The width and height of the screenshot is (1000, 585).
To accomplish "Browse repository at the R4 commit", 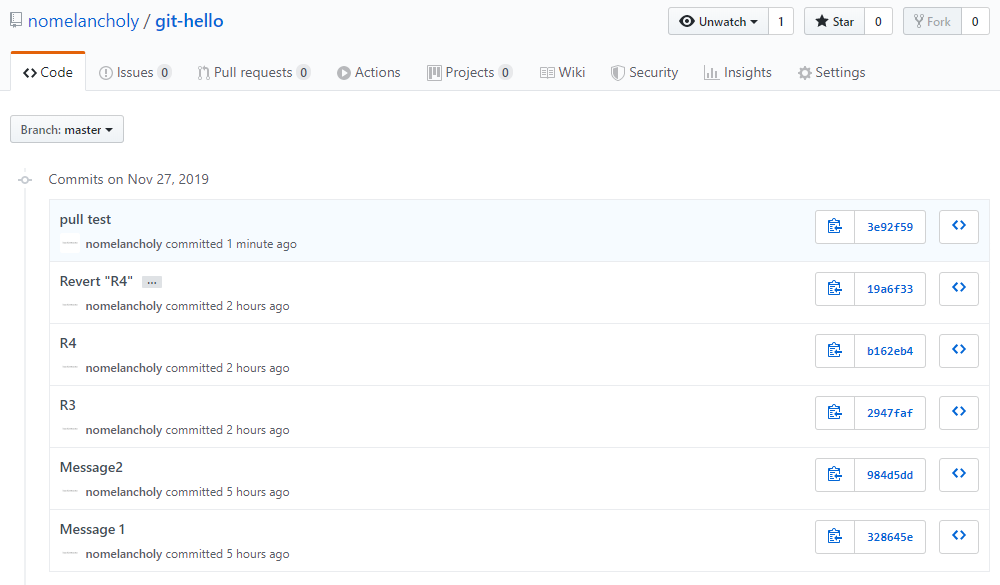I will pyautogui.click(x=959, y=351).
